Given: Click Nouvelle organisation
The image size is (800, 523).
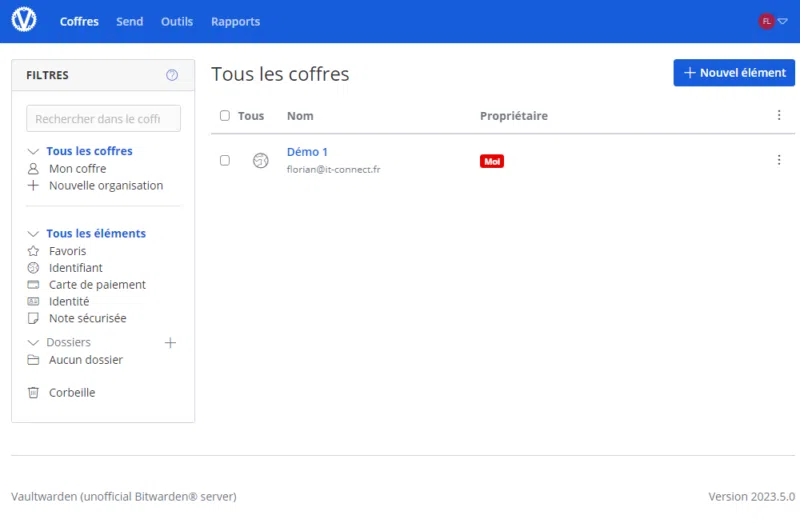Looking at the screenshot, I should click(x=106, y=185).
